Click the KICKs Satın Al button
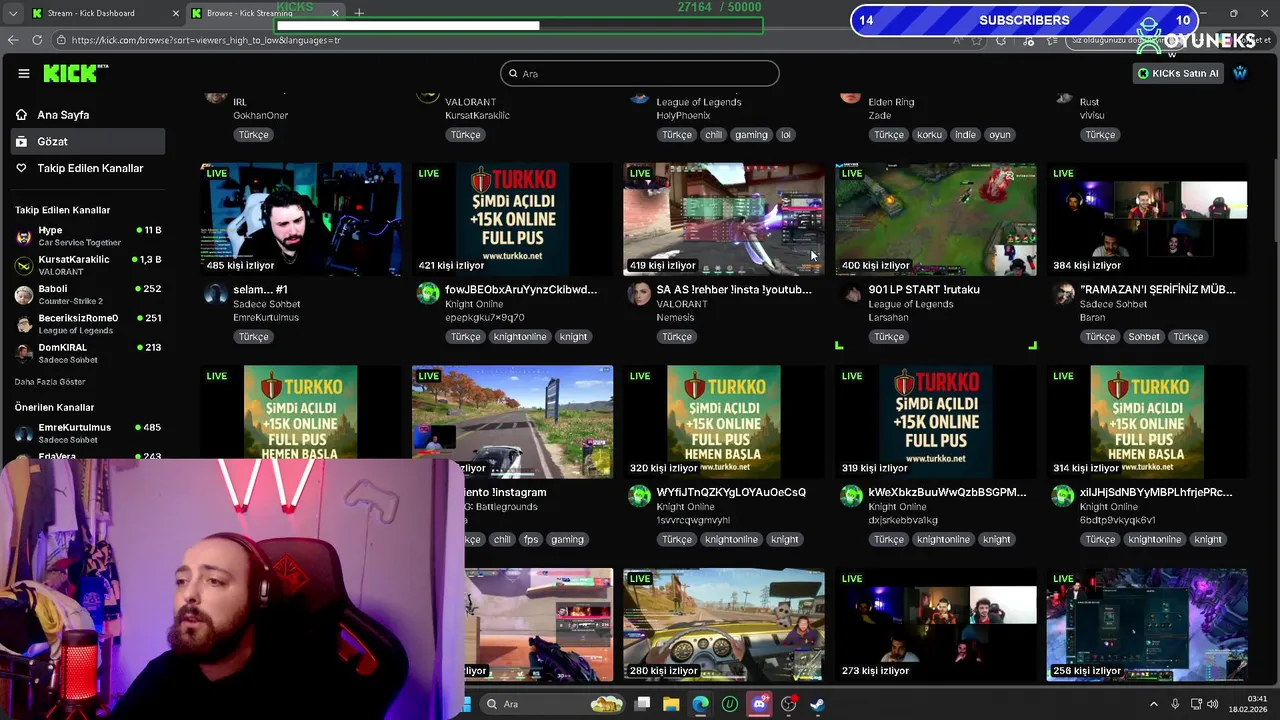Screen dimensions: 1280x720 pyautogui.click(x=1178, y=73)
